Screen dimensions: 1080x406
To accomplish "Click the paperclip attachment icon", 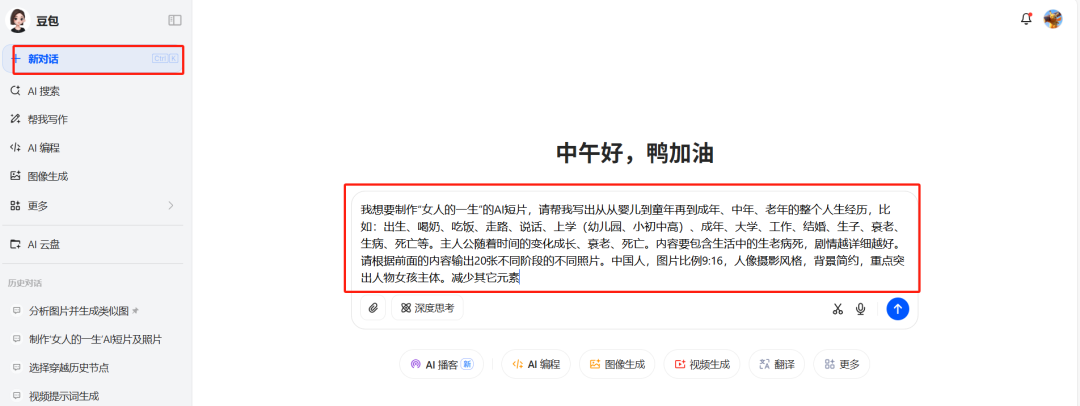I will click(373, 308).
